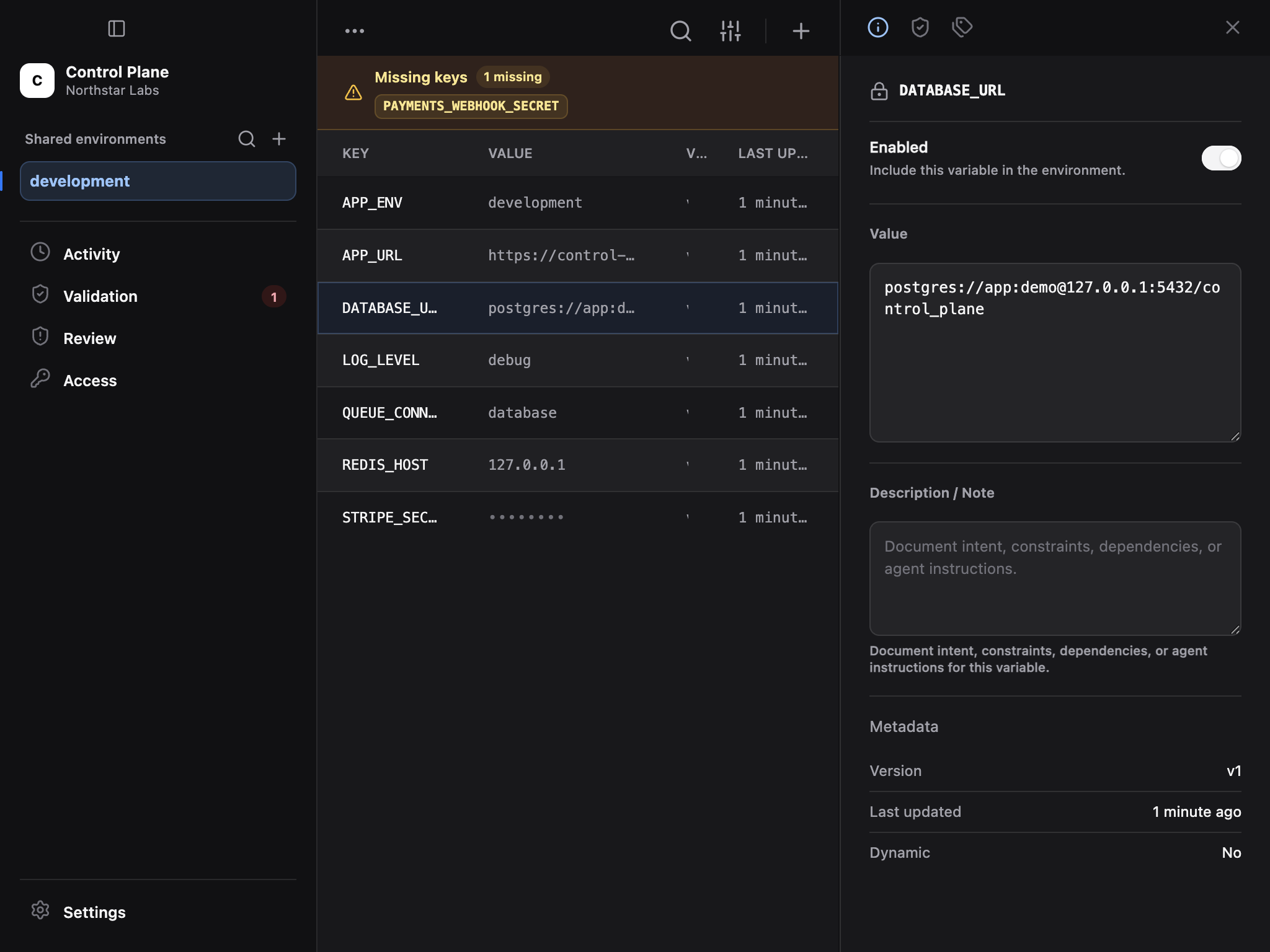Close the variable details panel

tap(1233, 27)
